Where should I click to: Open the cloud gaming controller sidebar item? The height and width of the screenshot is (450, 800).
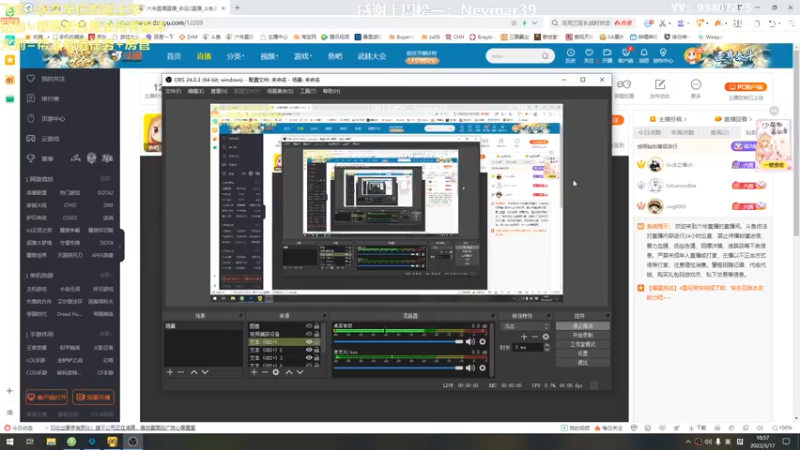click(x=43, y=139)
